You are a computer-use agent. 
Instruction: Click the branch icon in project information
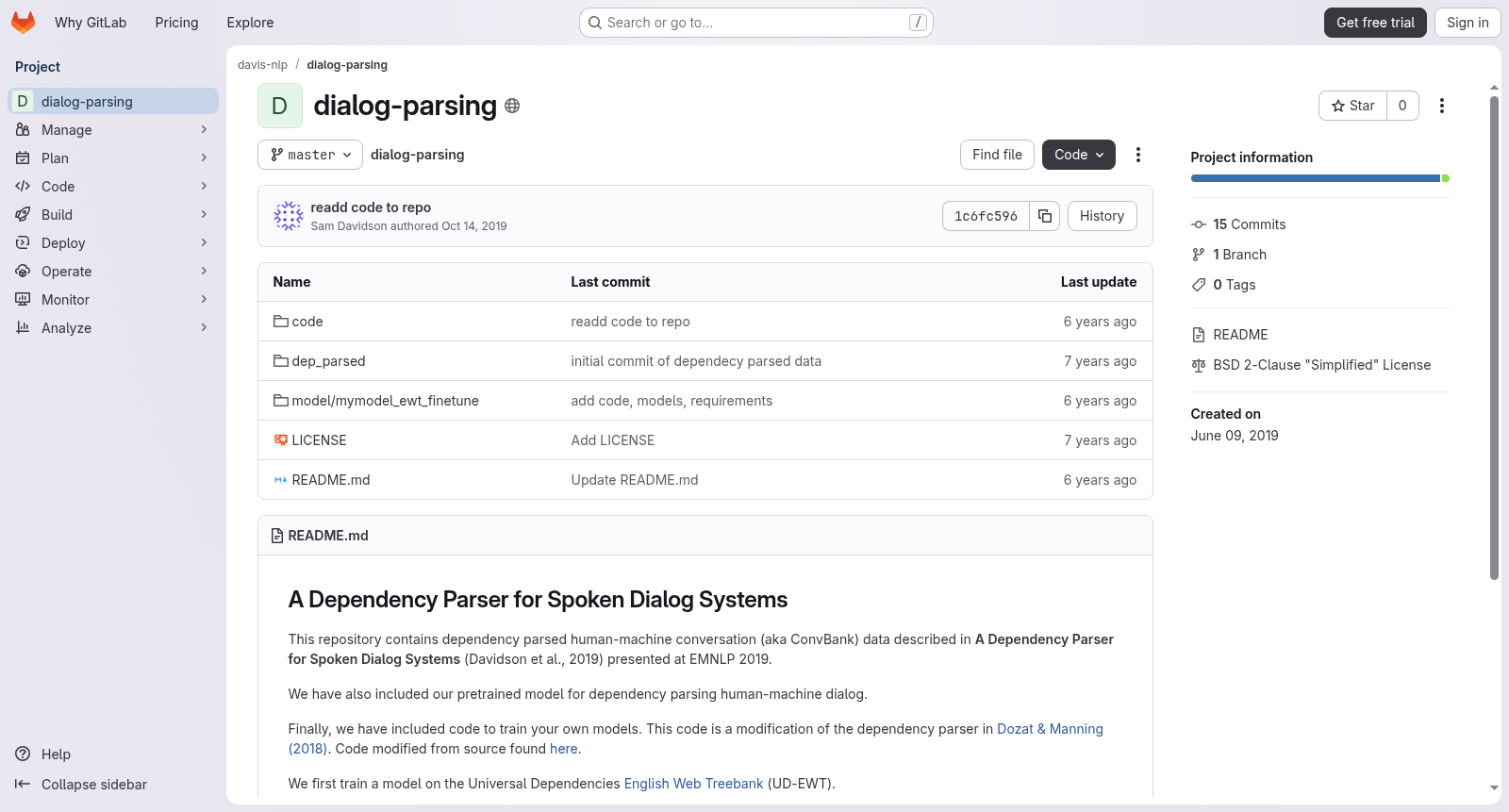tap(1199, 255)
